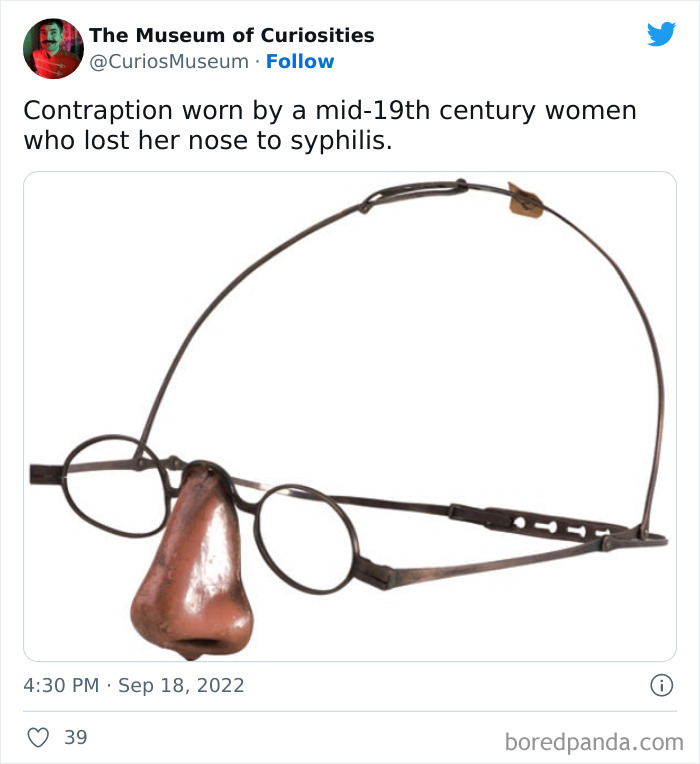Click the 4:30 PM time stamp
This screenshot has height=764, width=700.
(62, 686)
